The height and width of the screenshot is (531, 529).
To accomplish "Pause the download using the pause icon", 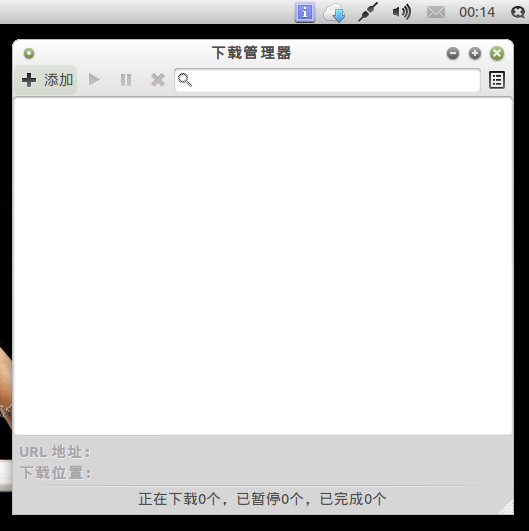I will tap(126, 80).
